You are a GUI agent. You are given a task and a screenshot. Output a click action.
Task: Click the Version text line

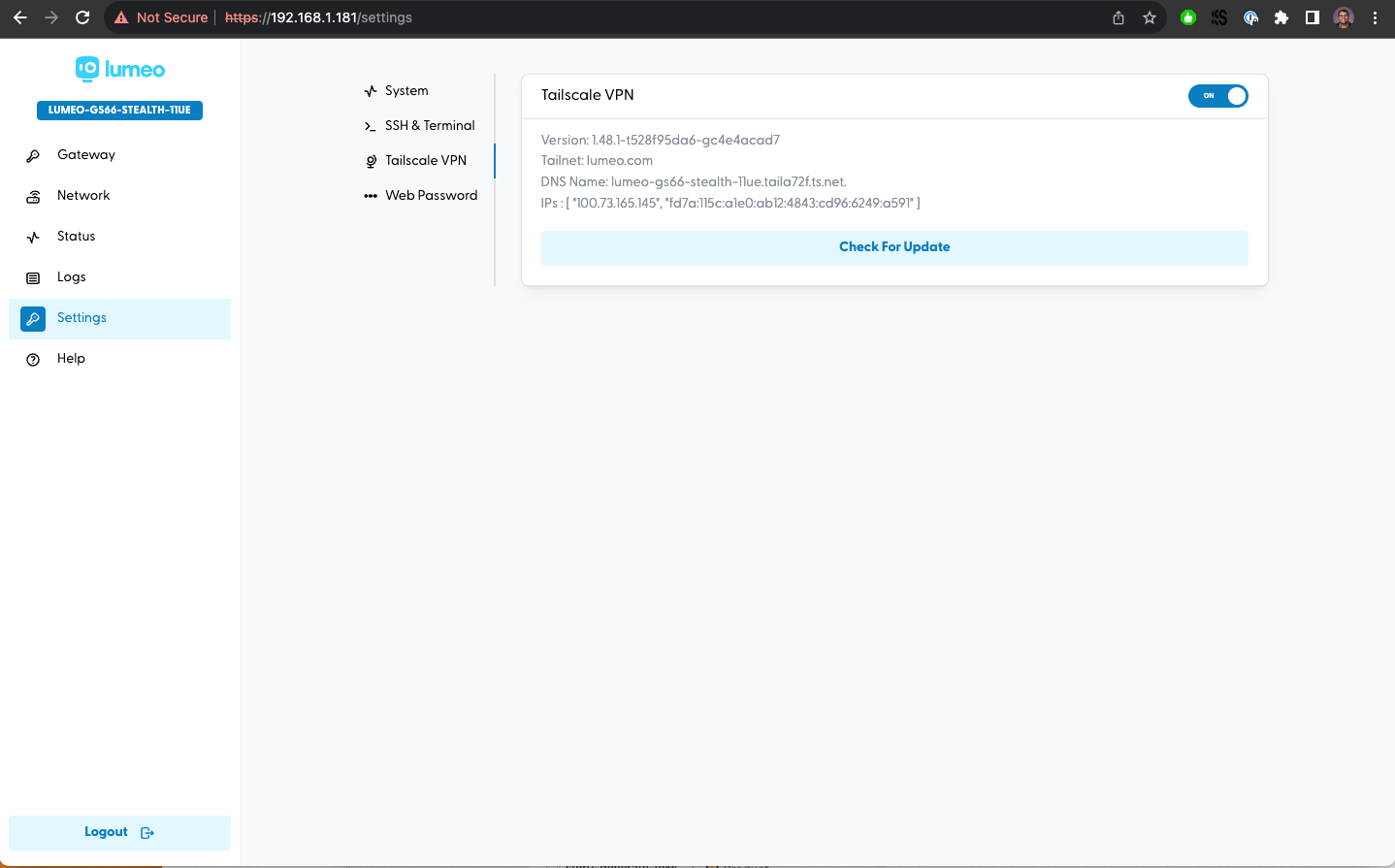pyautogui.click(x=661, y=140)
